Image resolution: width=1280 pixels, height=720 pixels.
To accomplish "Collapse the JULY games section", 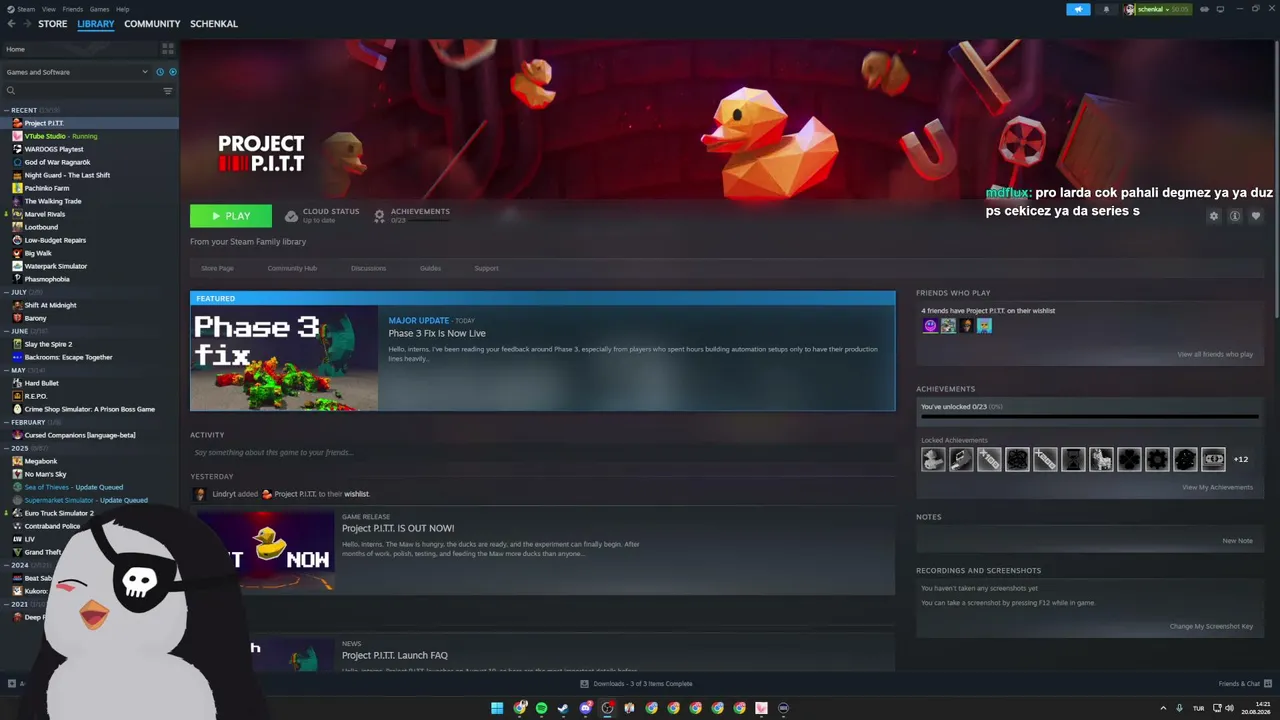I will 7,292.
